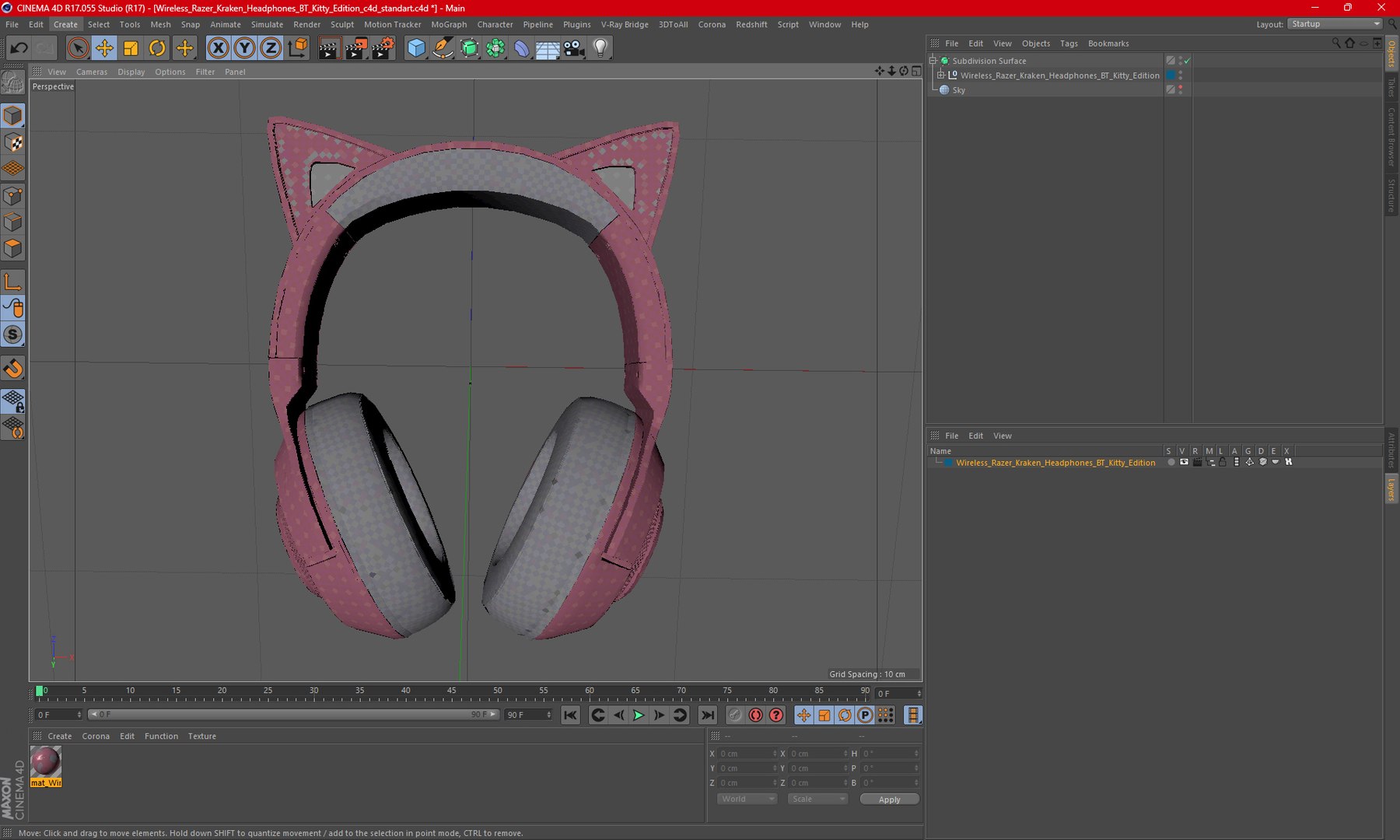This screenshot has height=840, width=1400.
Task: Toggle Autokeying button
Action: 755,715
